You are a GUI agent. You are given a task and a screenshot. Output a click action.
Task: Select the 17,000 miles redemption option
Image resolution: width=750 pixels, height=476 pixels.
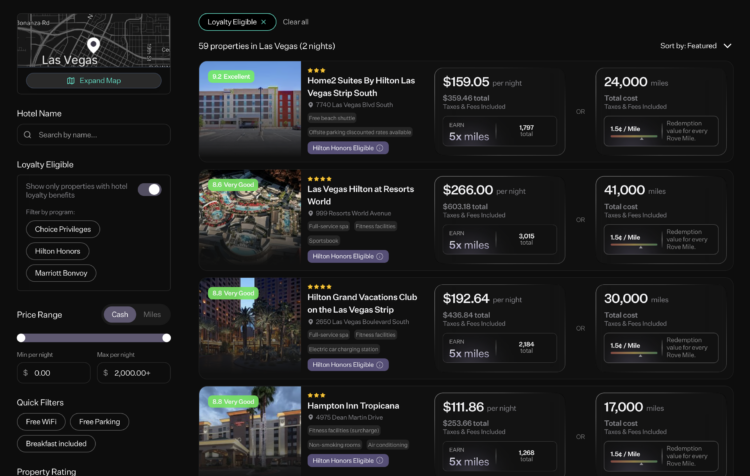(x=661, y=434)
